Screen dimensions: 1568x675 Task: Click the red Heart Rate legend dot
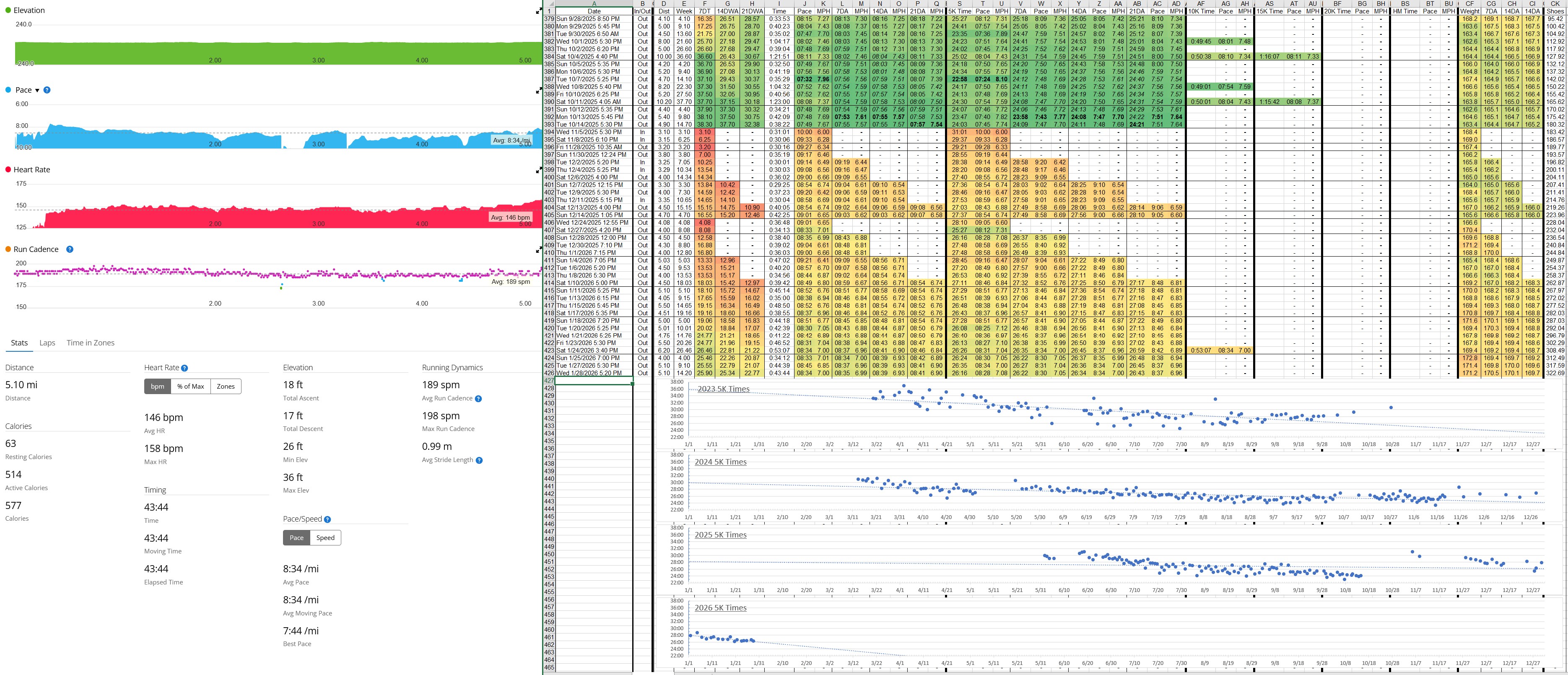(x=8, y=170)
